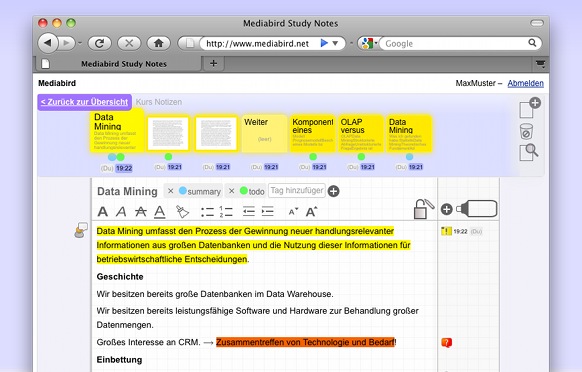Add a marker with plus button
The width and height of the screenshot is (582, 372).
[x=447, y=209]
